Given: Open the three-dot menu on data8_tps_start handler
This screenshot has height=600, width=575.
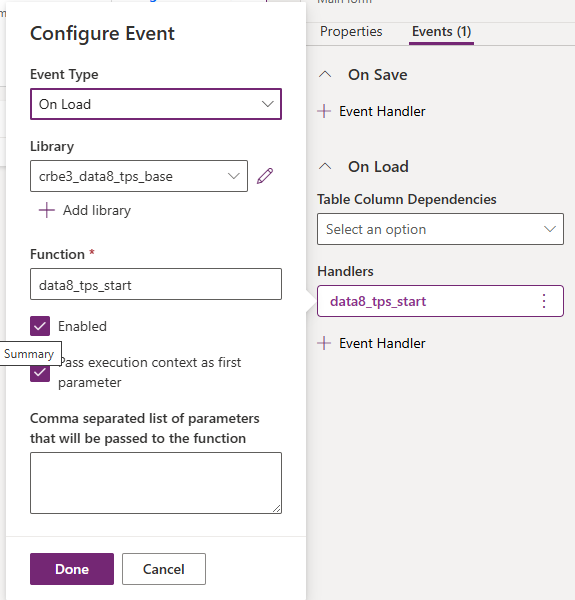Looking at the screenshot, I should point(544,301).
